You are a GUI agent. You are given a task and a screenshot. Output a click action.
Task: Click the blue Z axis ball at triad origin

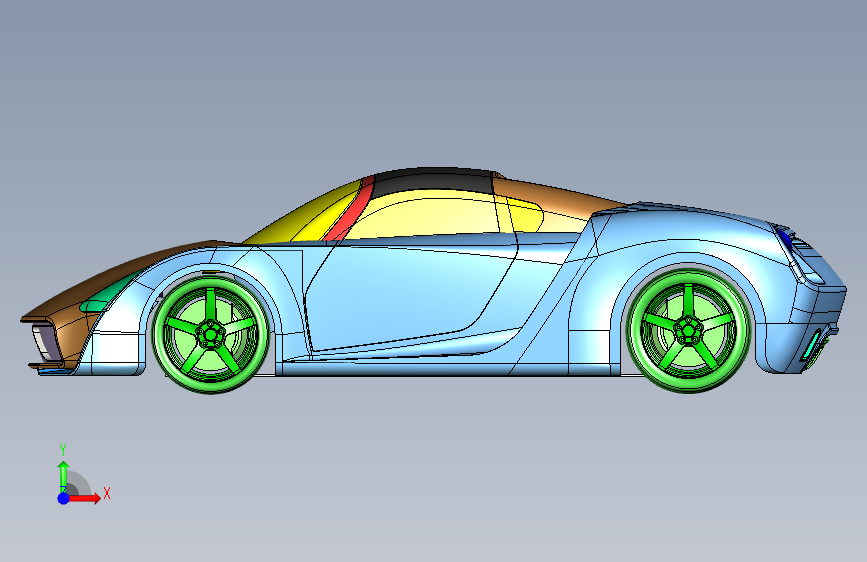pos(64,498)
